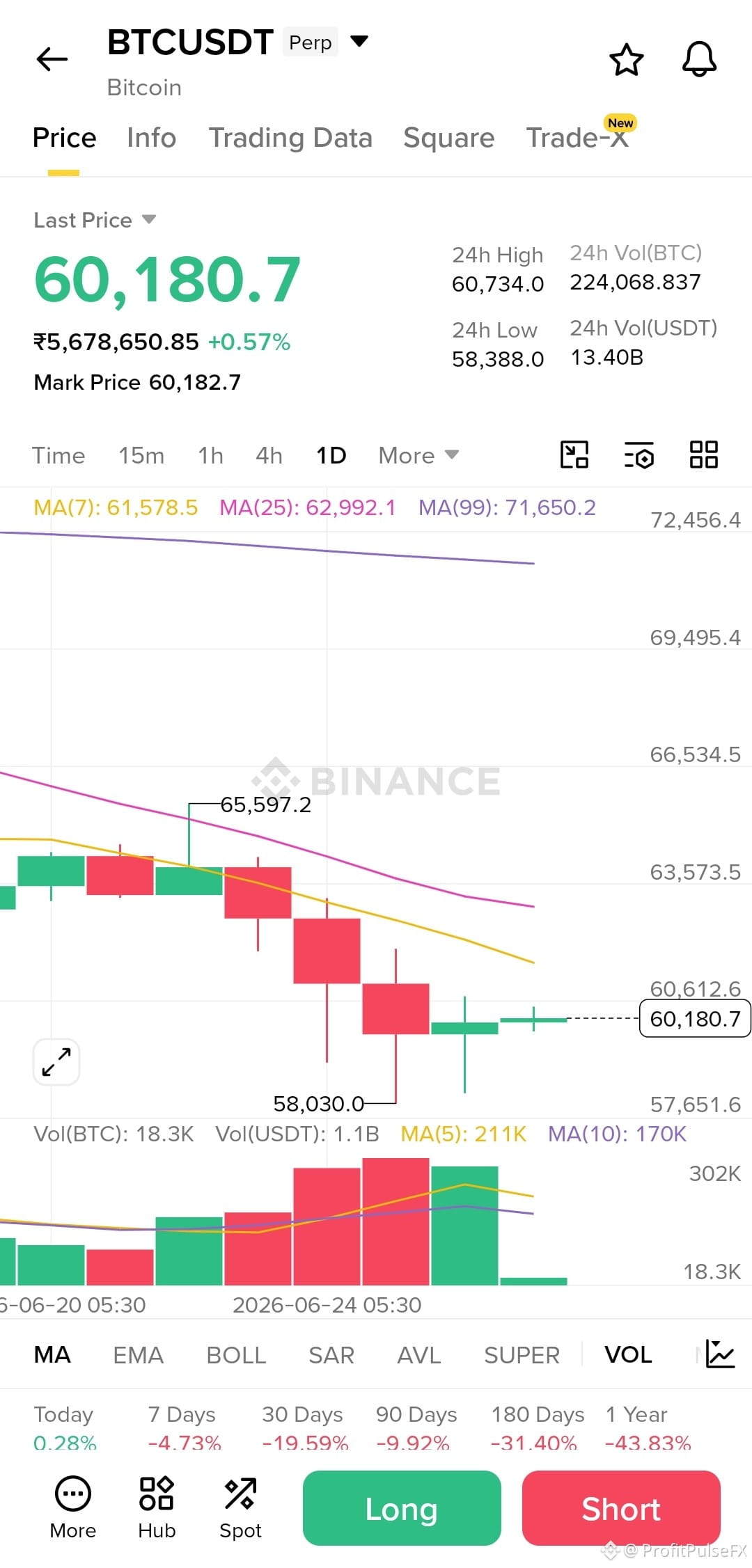This screenshot has height=1568, width=752.
Task: Select the 1D interval
Action: (x=331, y=455)
